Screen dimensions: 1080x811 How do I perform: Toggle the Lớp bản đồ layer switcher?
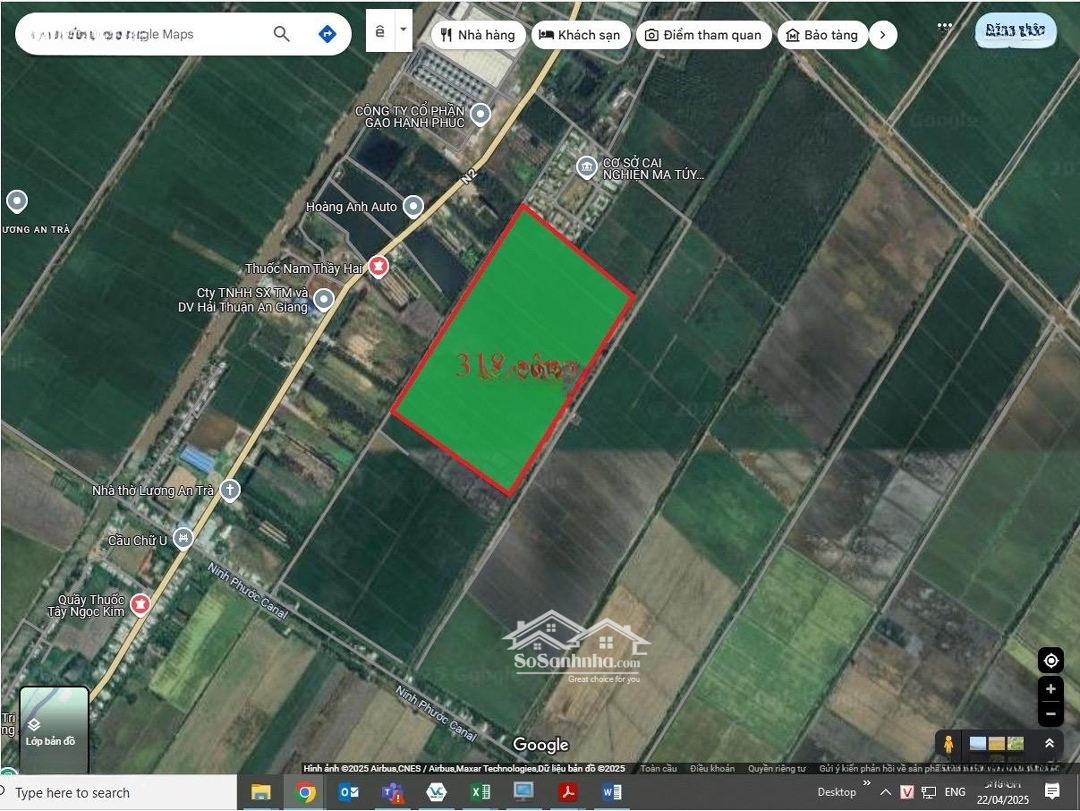pyautogui.click(x=54, y=729)
